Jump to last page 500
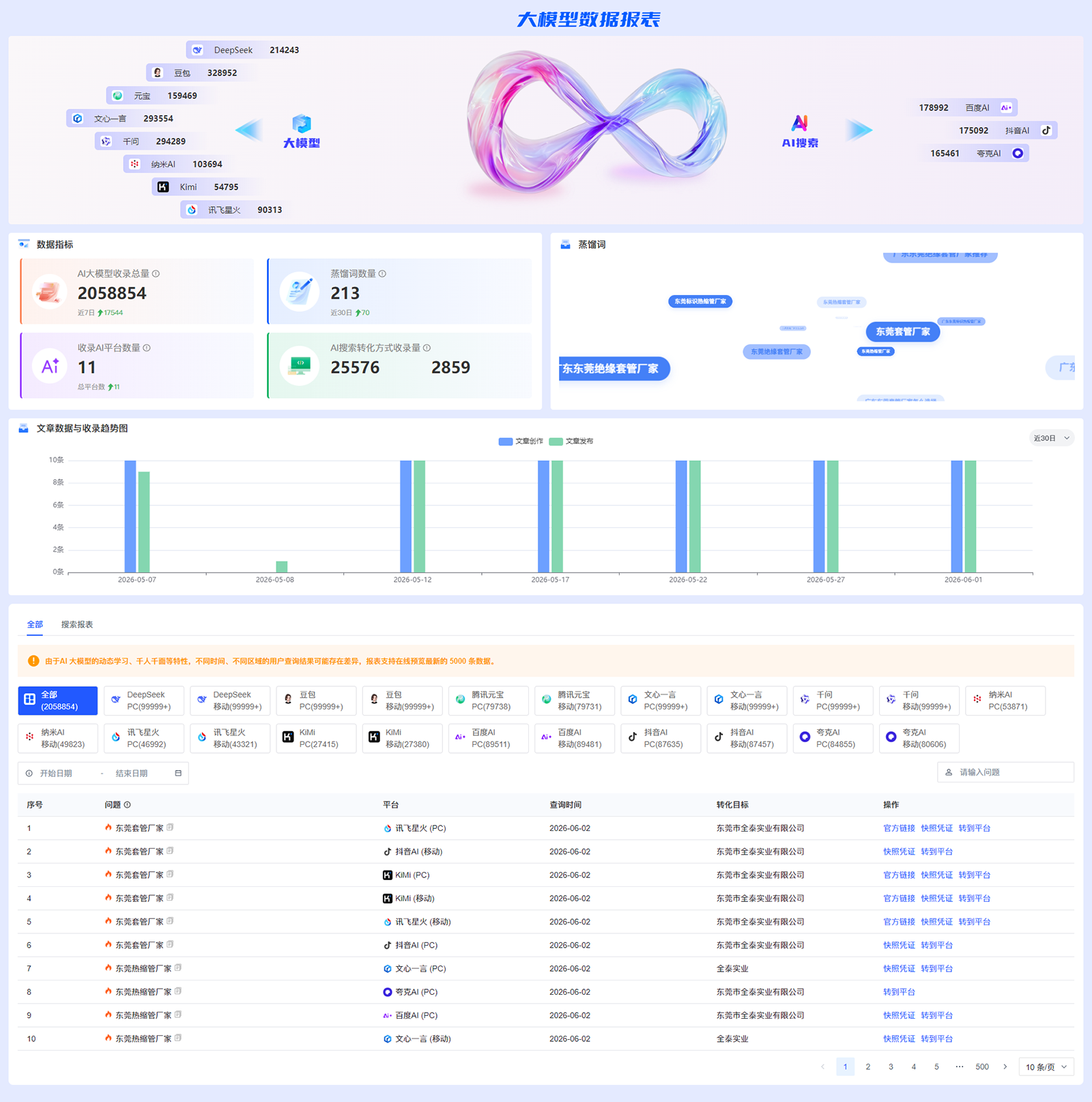Viewport: 1092px width, 1102px height. click(982, 1067)
